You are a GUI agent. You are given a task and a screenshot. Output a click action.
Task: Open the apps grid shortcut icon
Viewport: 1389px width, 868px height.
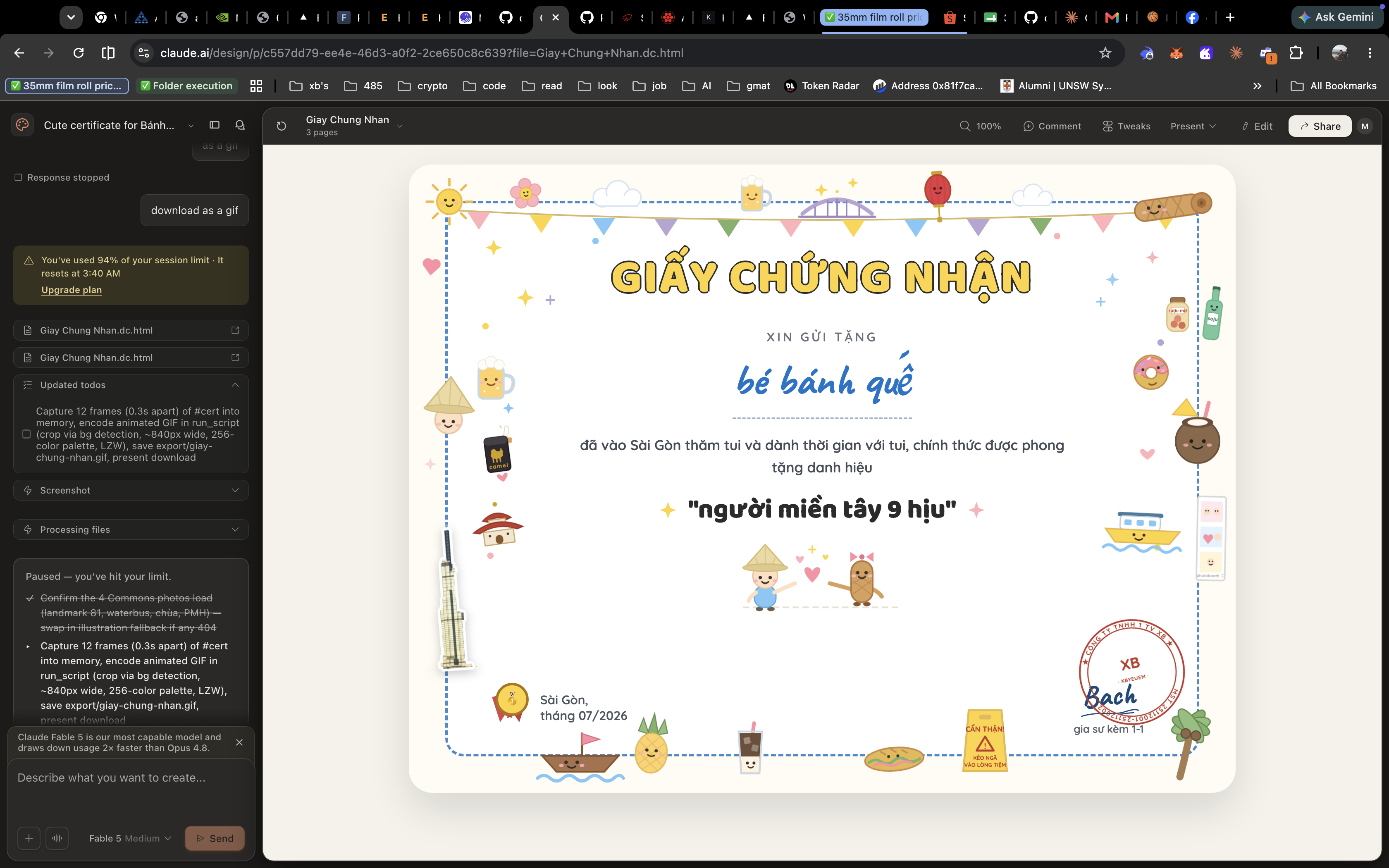tap(256, 86)
